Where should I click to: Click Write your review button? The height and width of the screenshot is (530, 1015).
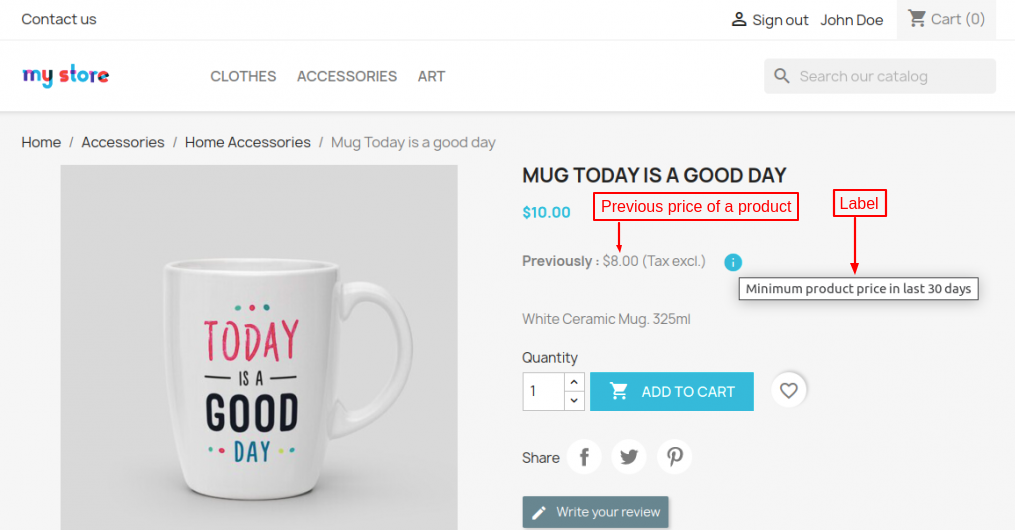click(595, 512)
